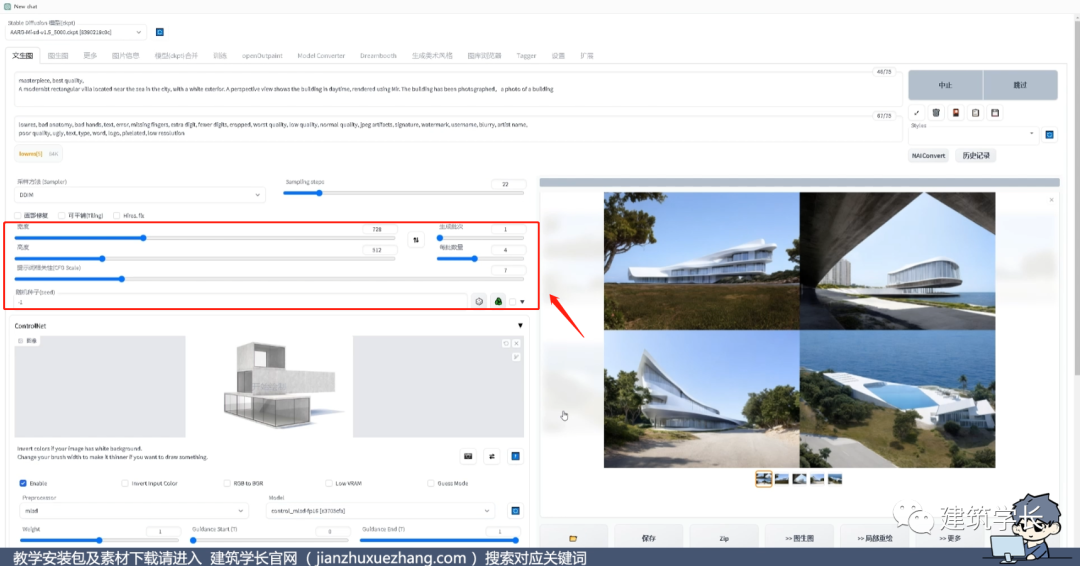Click the random seed dice icon
The width and height of the screenshot is (1080, 566).
click(479, 301)
